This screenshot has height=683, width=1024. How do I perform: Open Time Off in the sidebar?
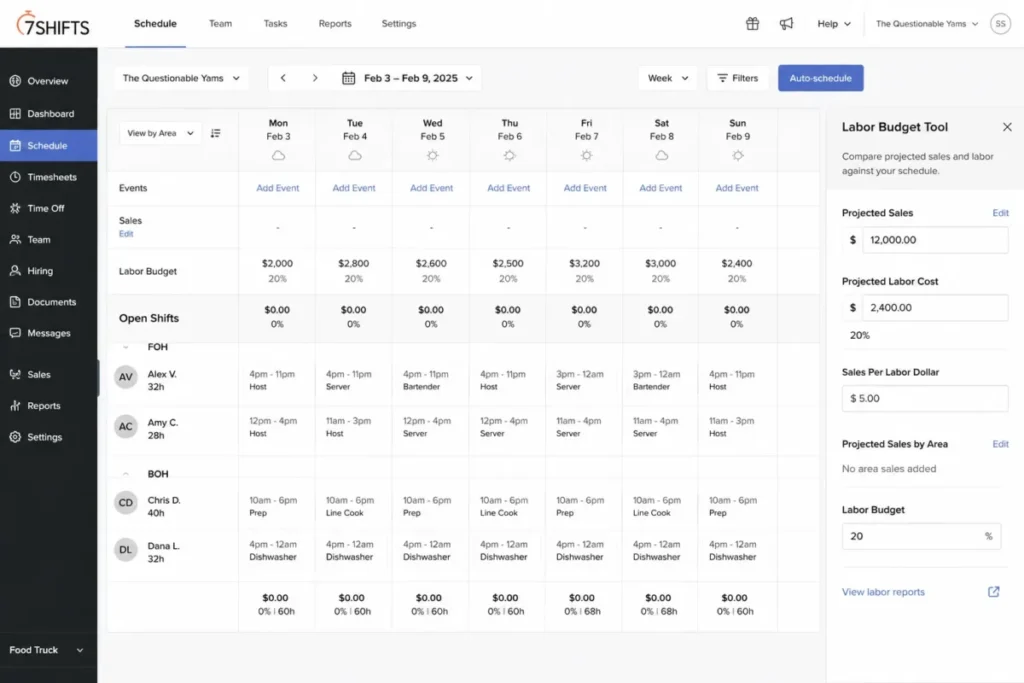coord(48,208)
